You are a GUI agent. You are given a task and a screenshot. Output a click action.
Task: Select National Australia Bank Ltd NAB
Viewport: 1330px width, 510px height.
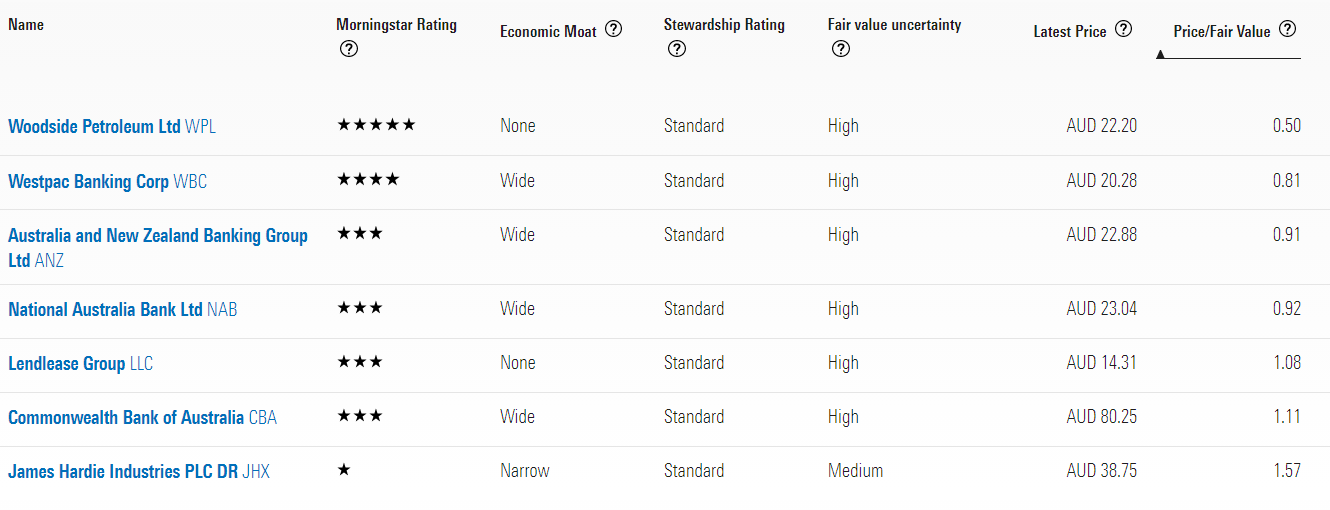(123, 310)
